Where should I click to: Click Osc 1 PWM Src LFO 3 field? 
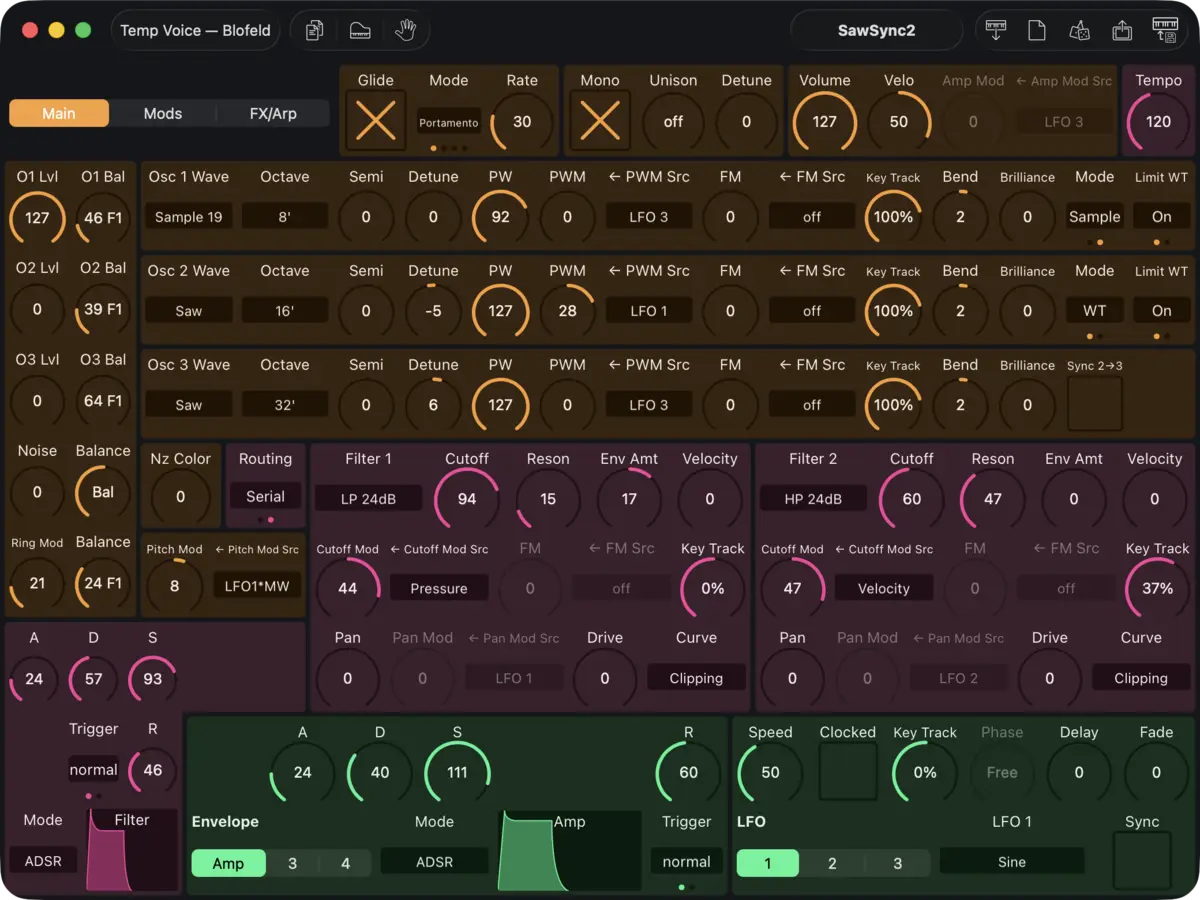(649, 216)
